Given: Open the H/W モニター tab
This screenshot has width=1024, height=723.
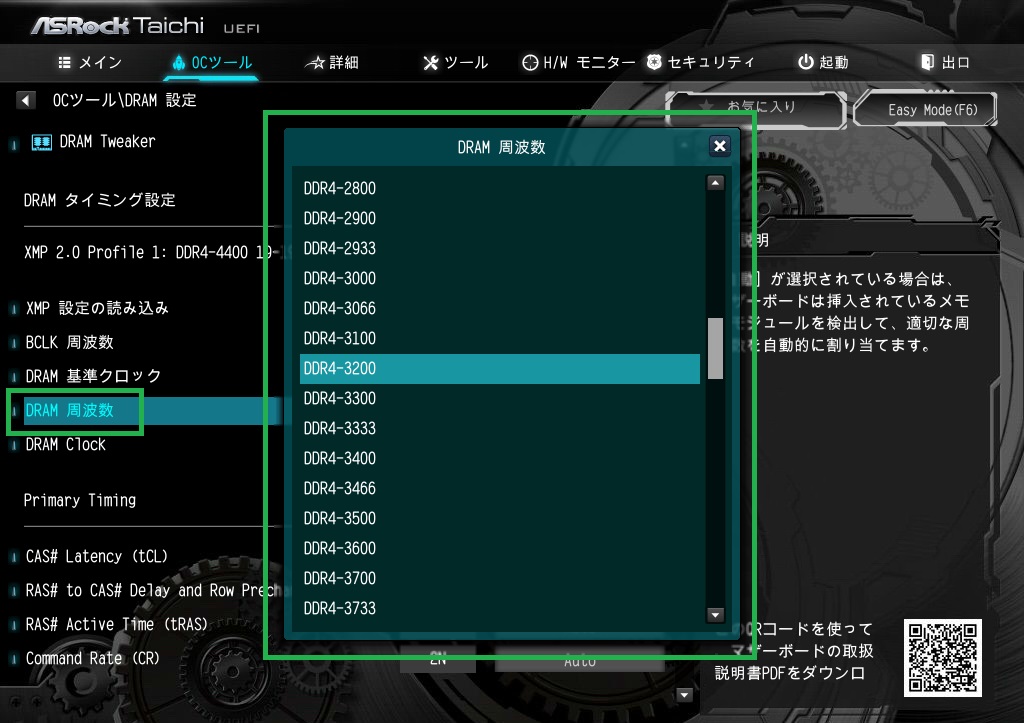Looking at the screenshot, I should pos(578,63).
